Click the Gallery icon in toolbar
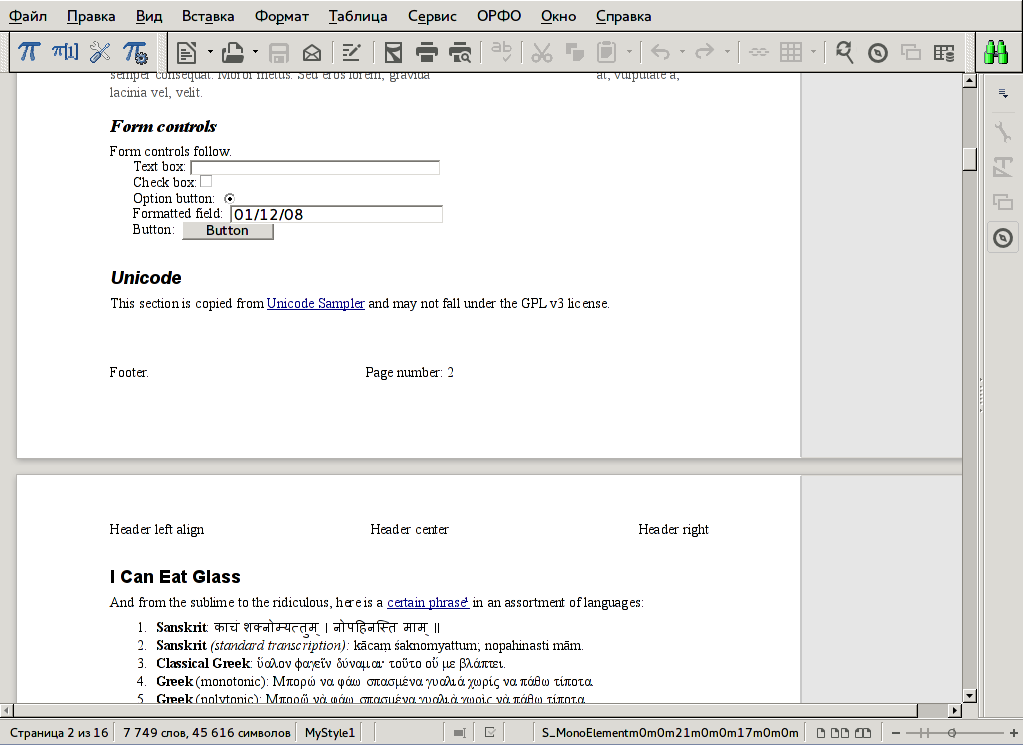Screen dimensions: 1023x745 tap(911, 52)
